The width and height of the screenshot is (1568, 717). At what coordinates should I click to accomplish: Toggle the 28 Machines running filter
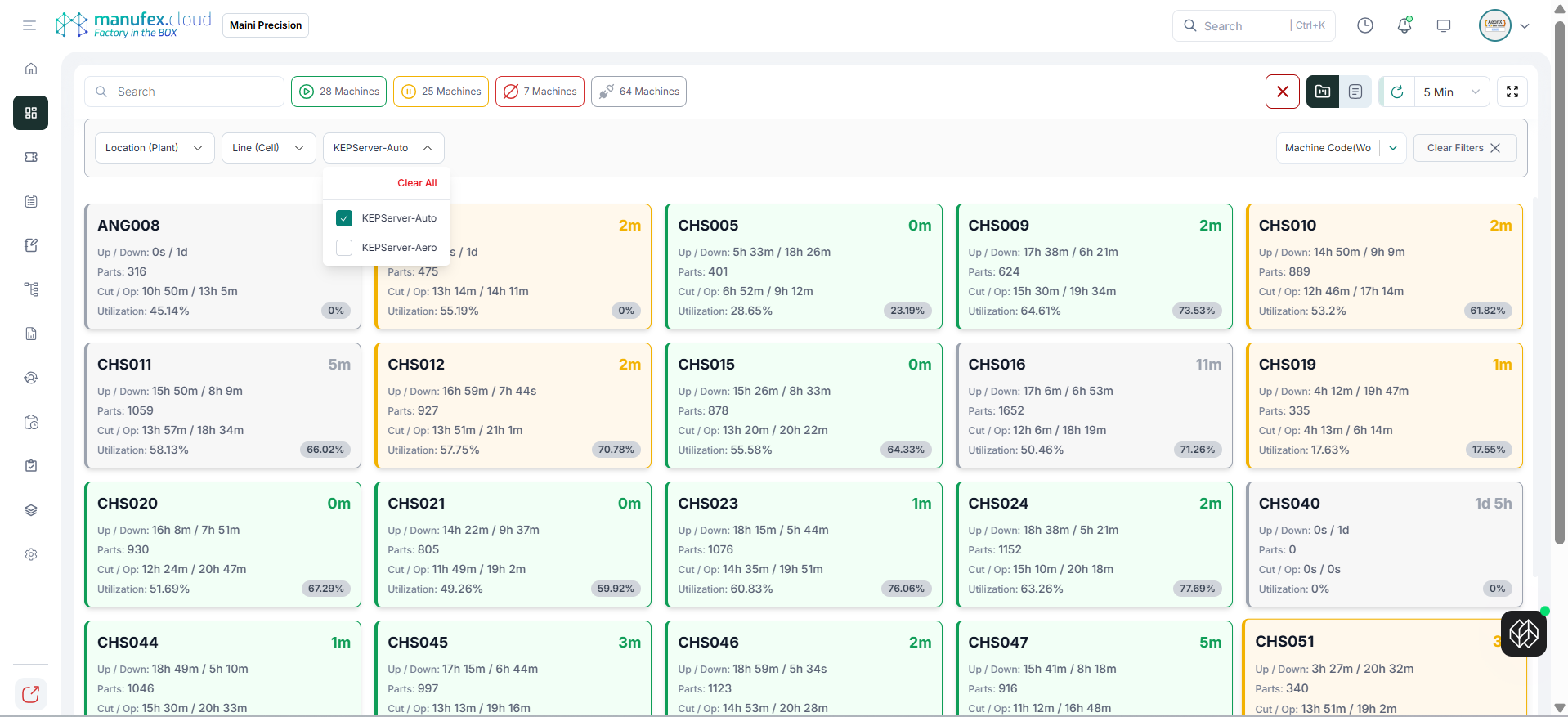(339, 92)
